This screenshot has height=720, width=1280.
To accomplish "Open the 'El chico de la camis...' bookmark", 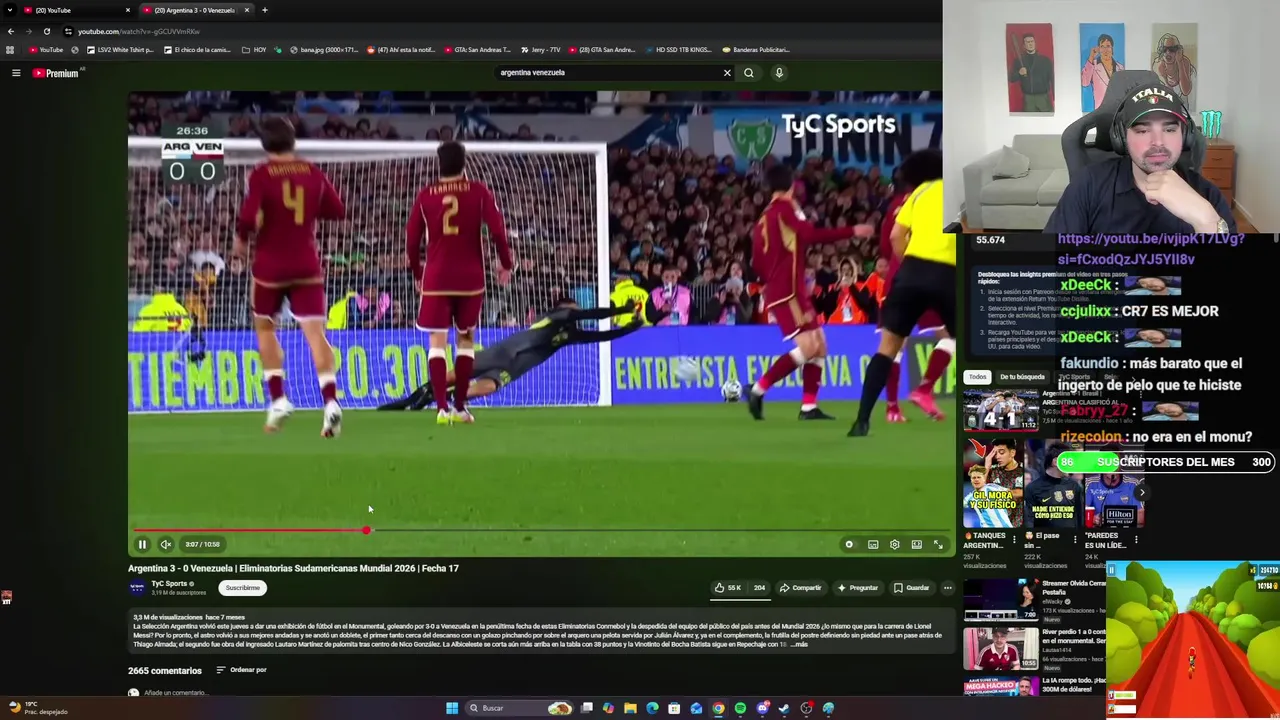I will click(x=197, y=50).
